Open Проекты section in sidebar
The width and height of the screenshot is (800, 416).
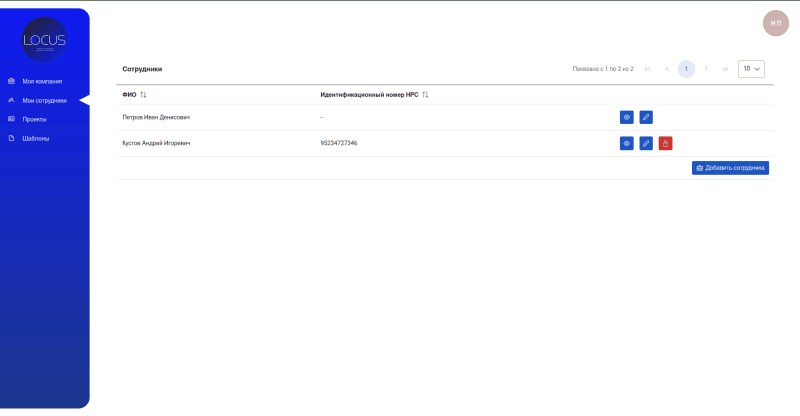(35, 119)
